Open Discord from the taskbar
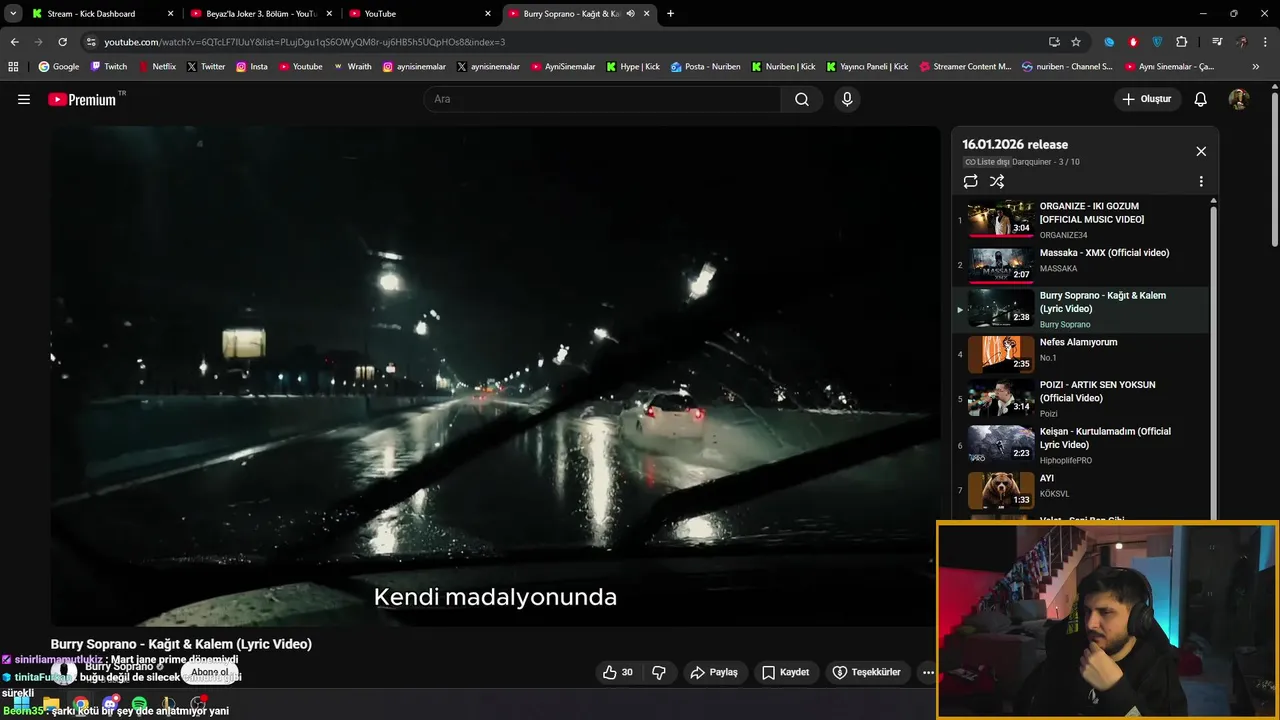The image size is (1280, 720). point(110,703)
